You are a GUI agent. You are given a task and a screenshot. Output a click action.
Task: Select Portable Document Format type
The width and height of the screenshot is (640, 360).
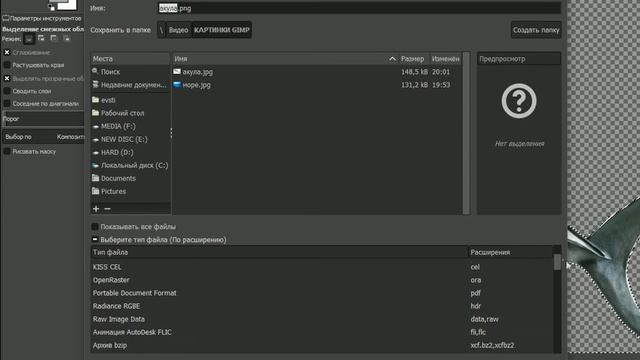coord(322,293)
